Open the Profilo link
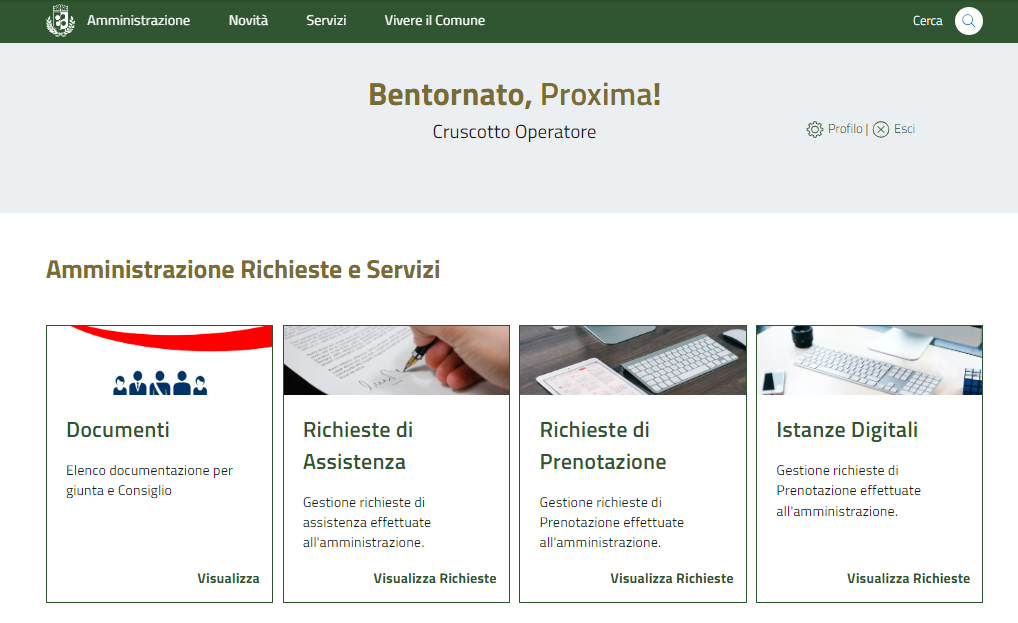Viewport: 1018px width, 623px height. (x=845, y=129)
